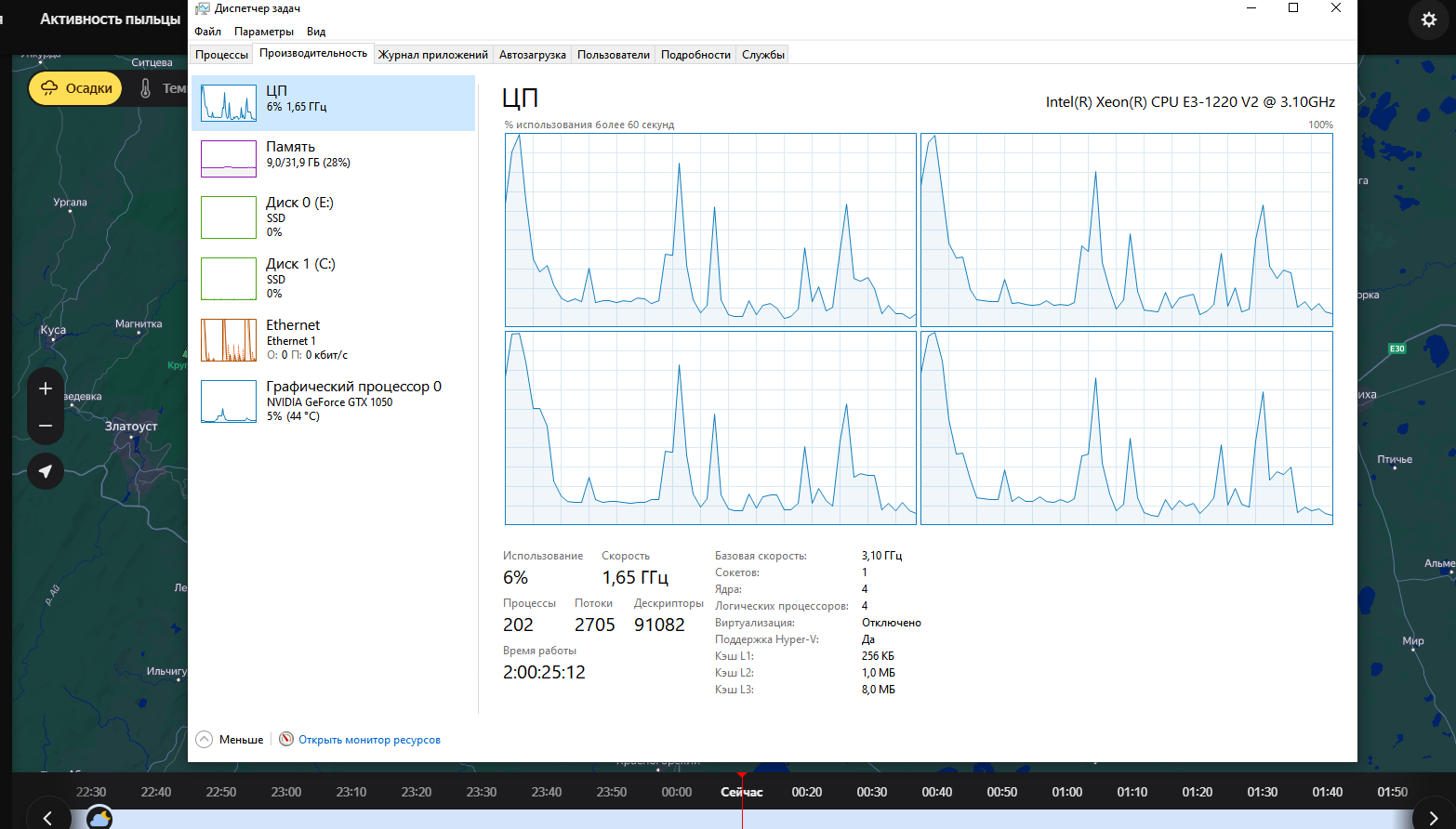
Task: Jump to 23:30 on map timeline
Action: (482, 792)
